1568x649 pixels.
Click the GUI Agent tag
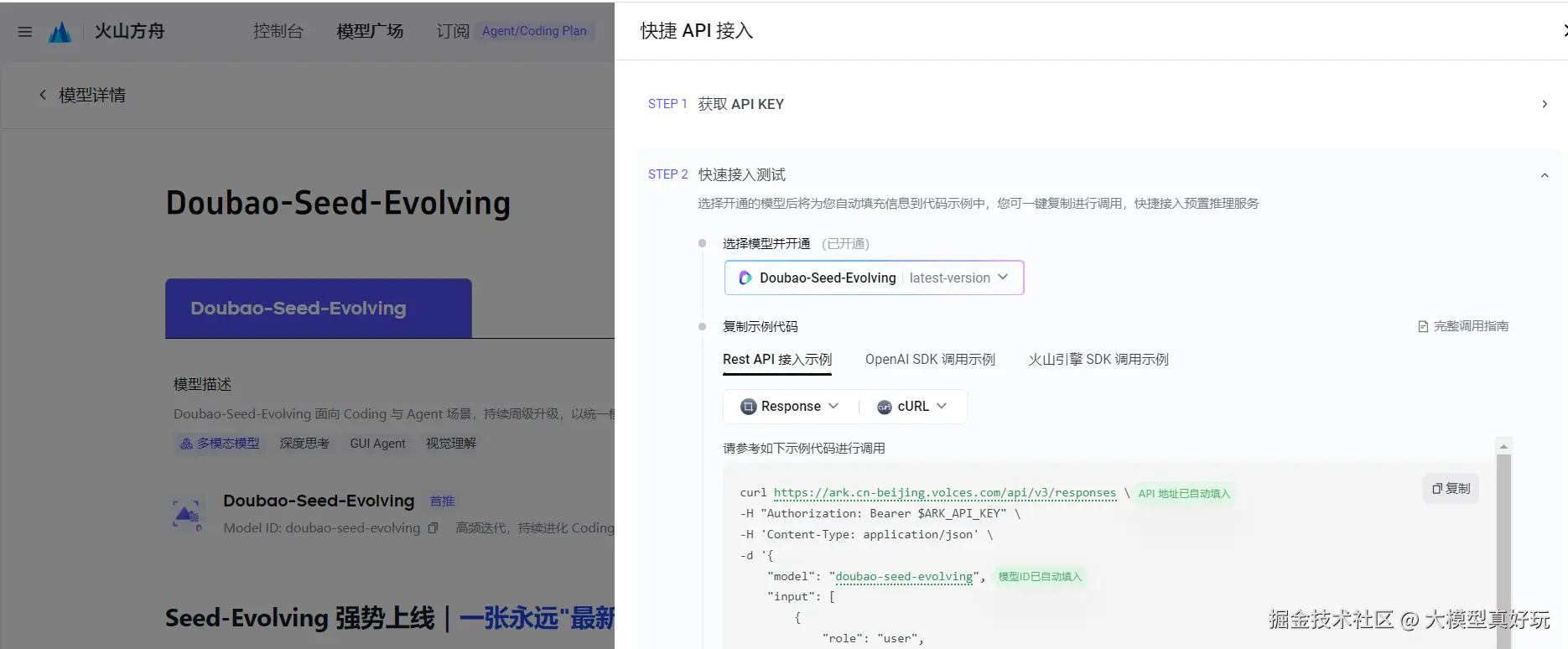click(x=377, y=443)
